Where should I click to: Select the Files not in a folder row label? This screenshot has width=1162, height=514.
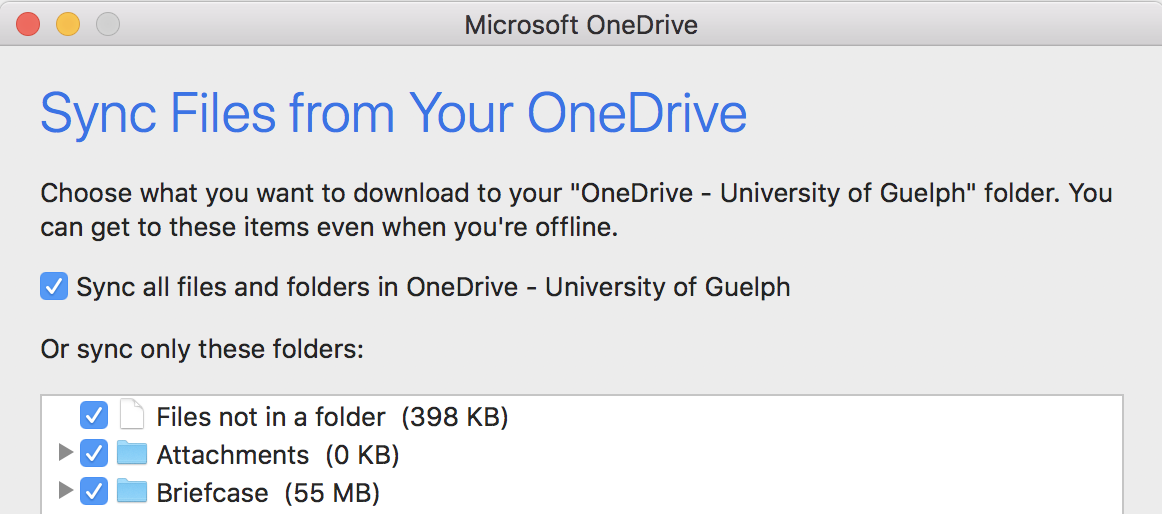270,417
